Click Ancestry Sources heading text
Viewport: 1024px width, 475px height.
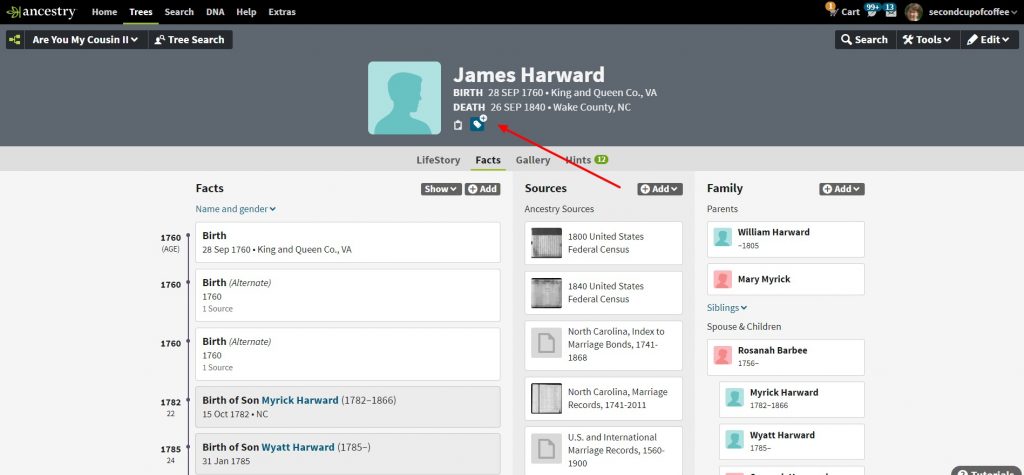pyautogui.click(x=559, y=209)
